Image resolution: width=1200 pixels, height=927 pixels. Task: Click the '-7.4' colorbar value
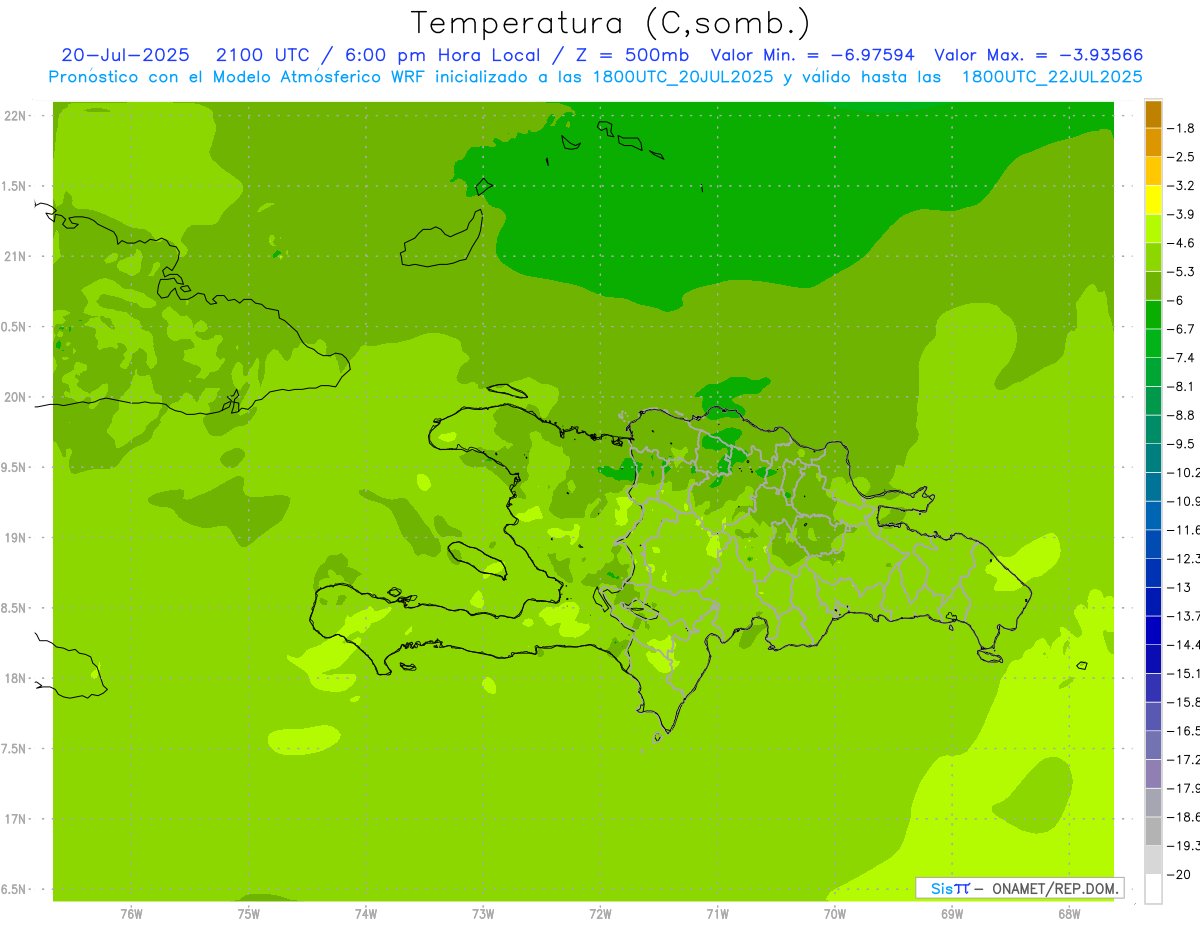pyautogui.click(x=1181, y=358)
